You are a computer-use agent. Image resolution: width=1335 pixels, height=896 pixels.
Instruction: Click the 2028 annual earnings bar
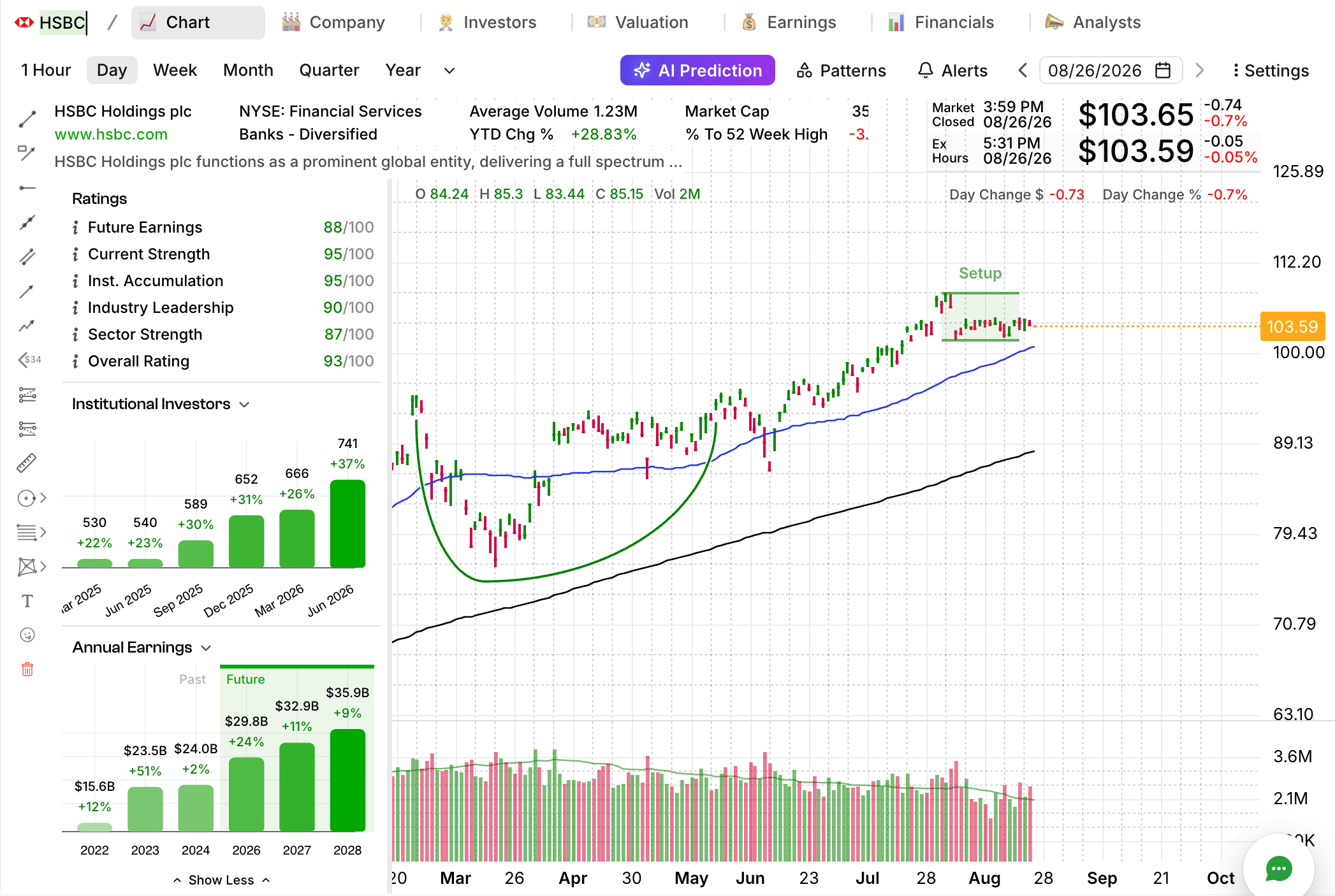[347, 780]
